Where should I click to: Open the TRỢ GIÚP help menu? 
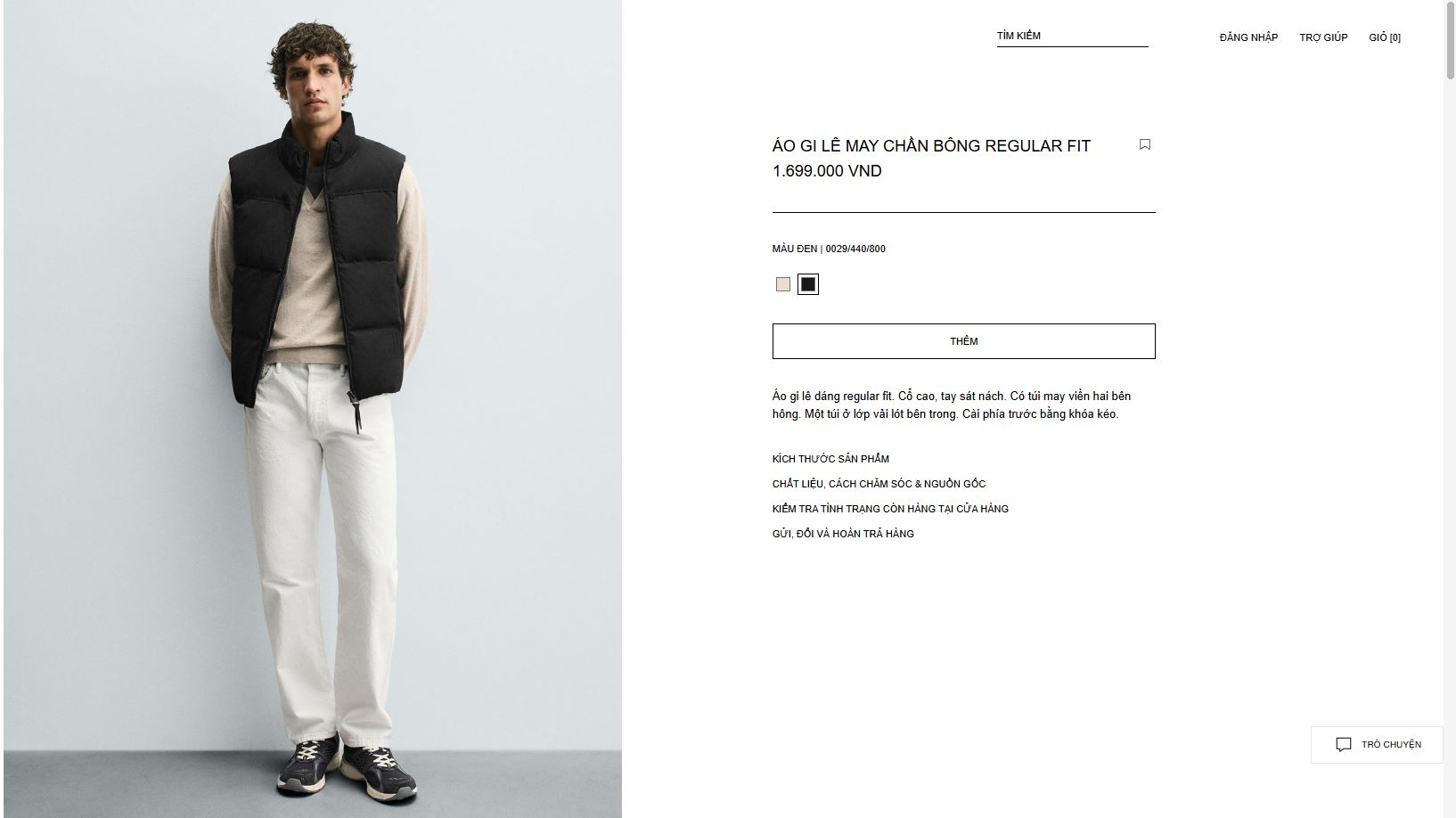1323,37
